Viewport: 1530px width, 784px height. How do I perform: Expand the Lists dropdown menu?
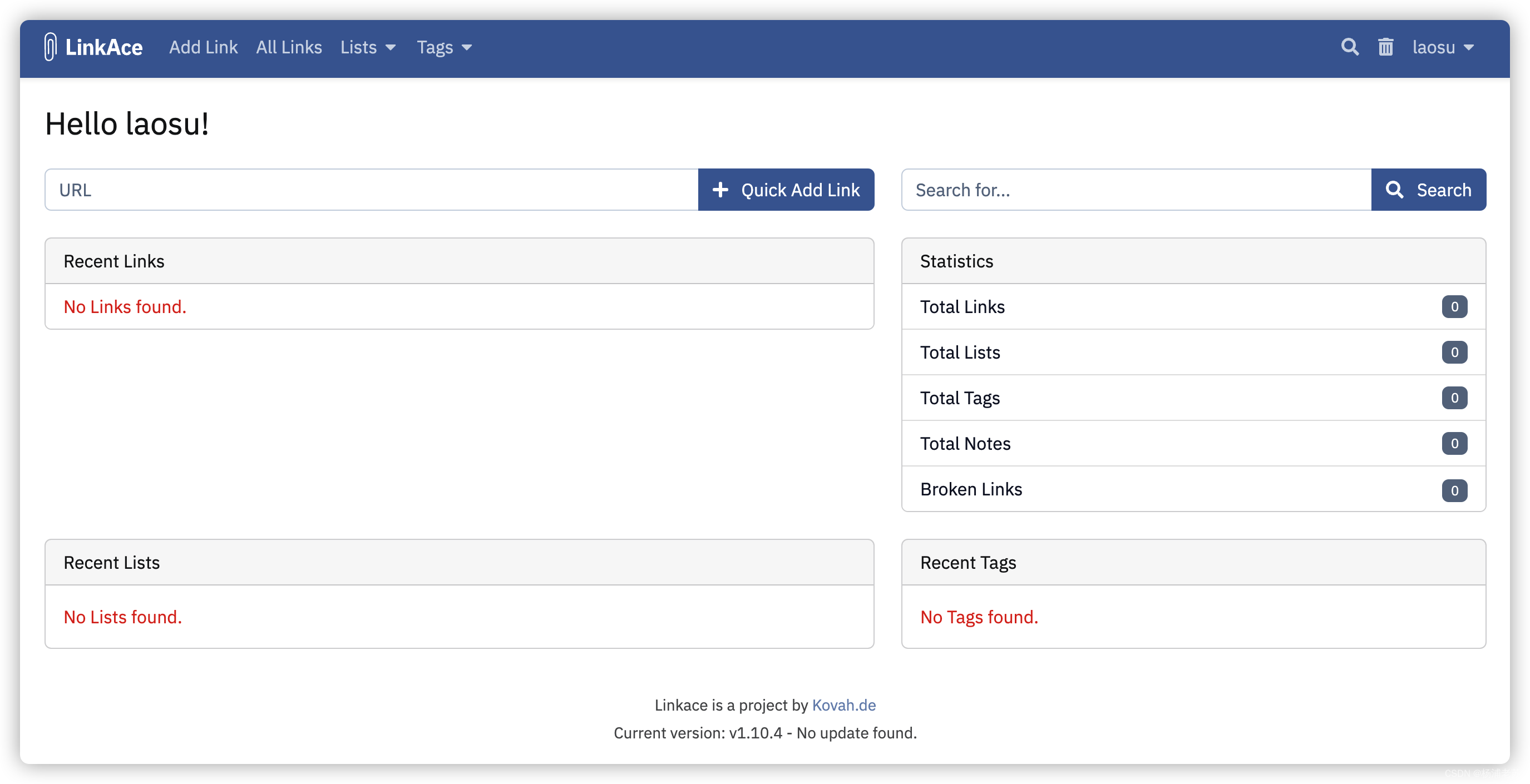pyautogui.click(x=368, y=47)
